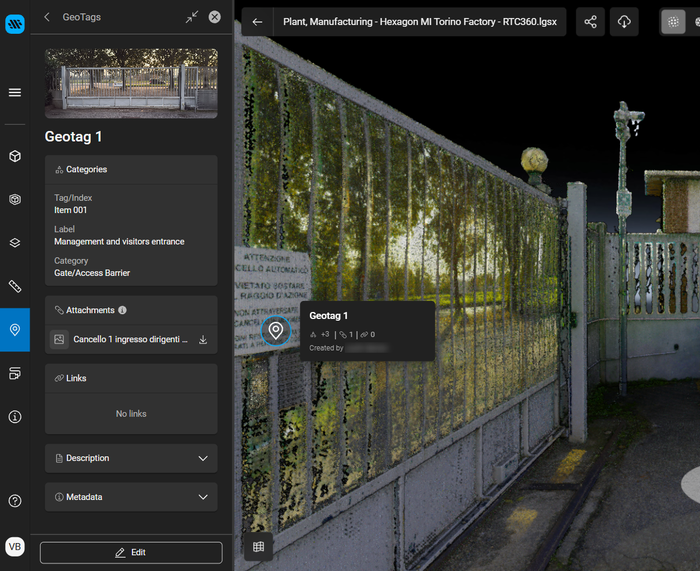Open the floor plan map icon
The height and width of the screenshot is (571, 700).
258,546
